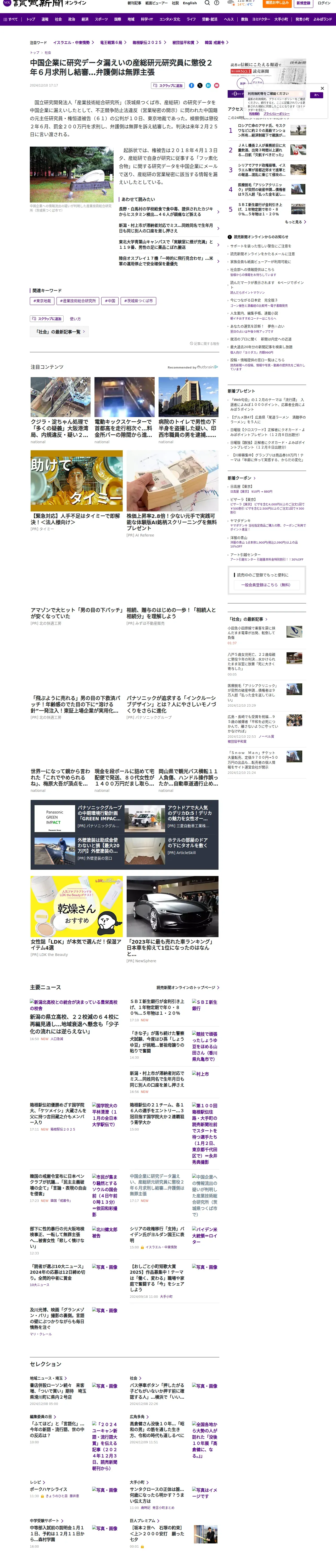Screen dimensions: 336x1568
Task: Open the 地域ニュース・埼玉 selection category
Action: tap(48, 1377)
